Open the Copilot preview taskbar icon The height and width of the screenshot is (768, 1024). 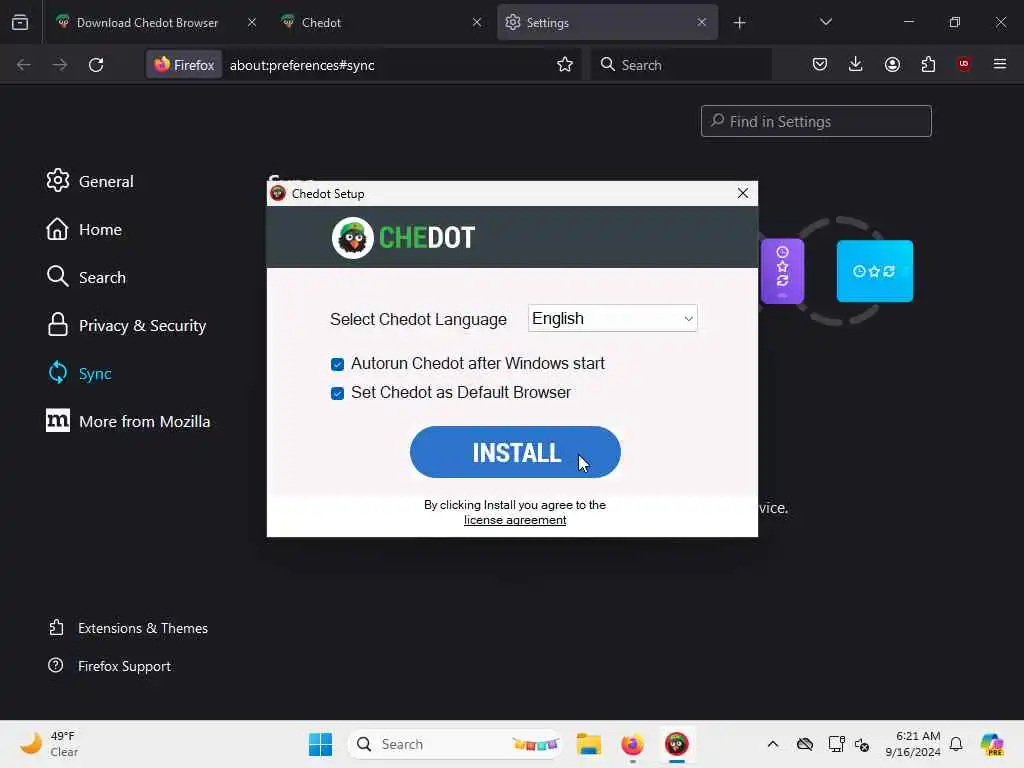[992, 744]
